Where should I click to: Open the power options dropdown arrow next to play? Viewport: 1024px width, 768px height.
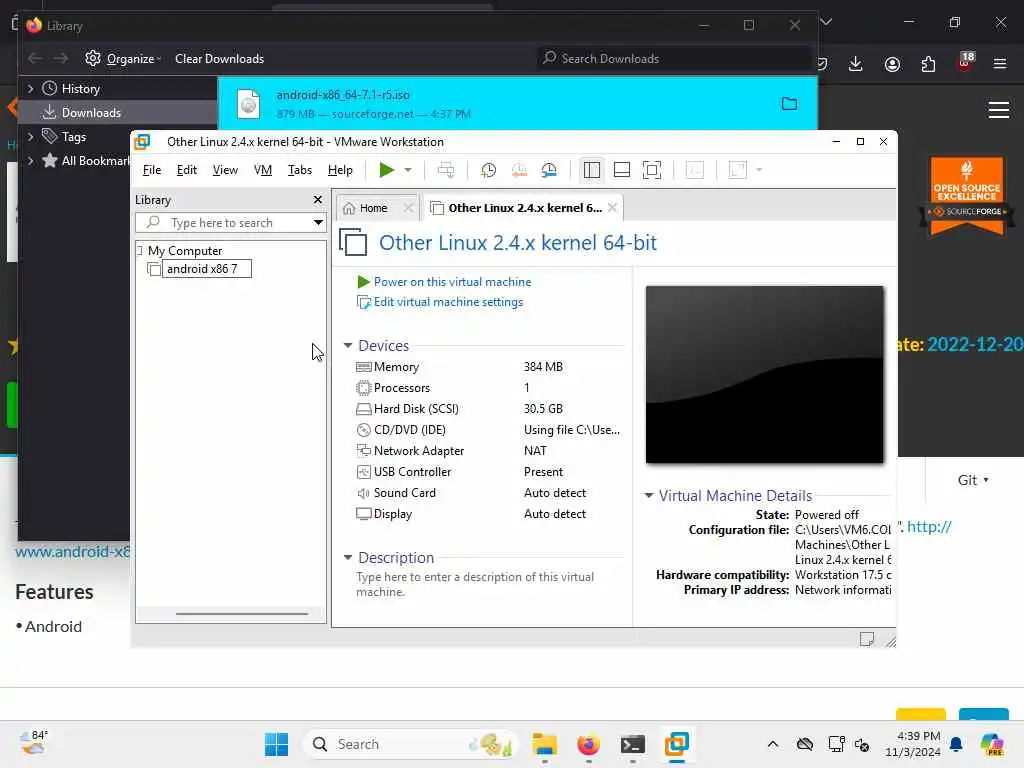point(408,170)
